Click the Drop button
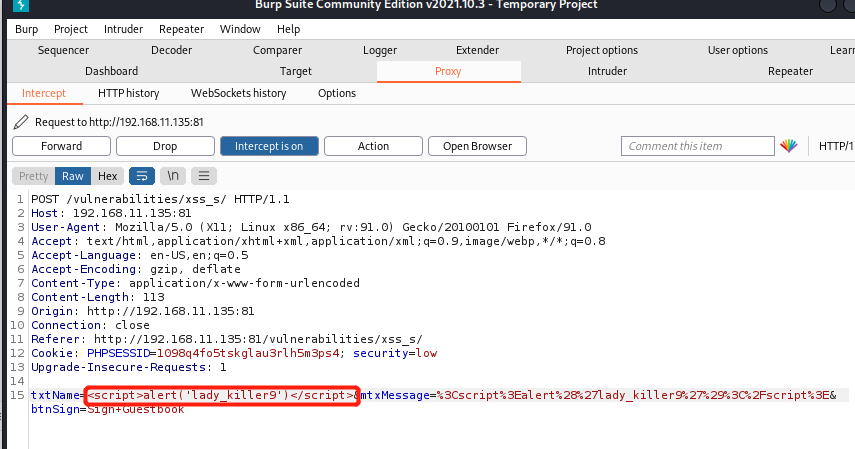855x449 pixels. pyautogui.click(x=165, y=146)
